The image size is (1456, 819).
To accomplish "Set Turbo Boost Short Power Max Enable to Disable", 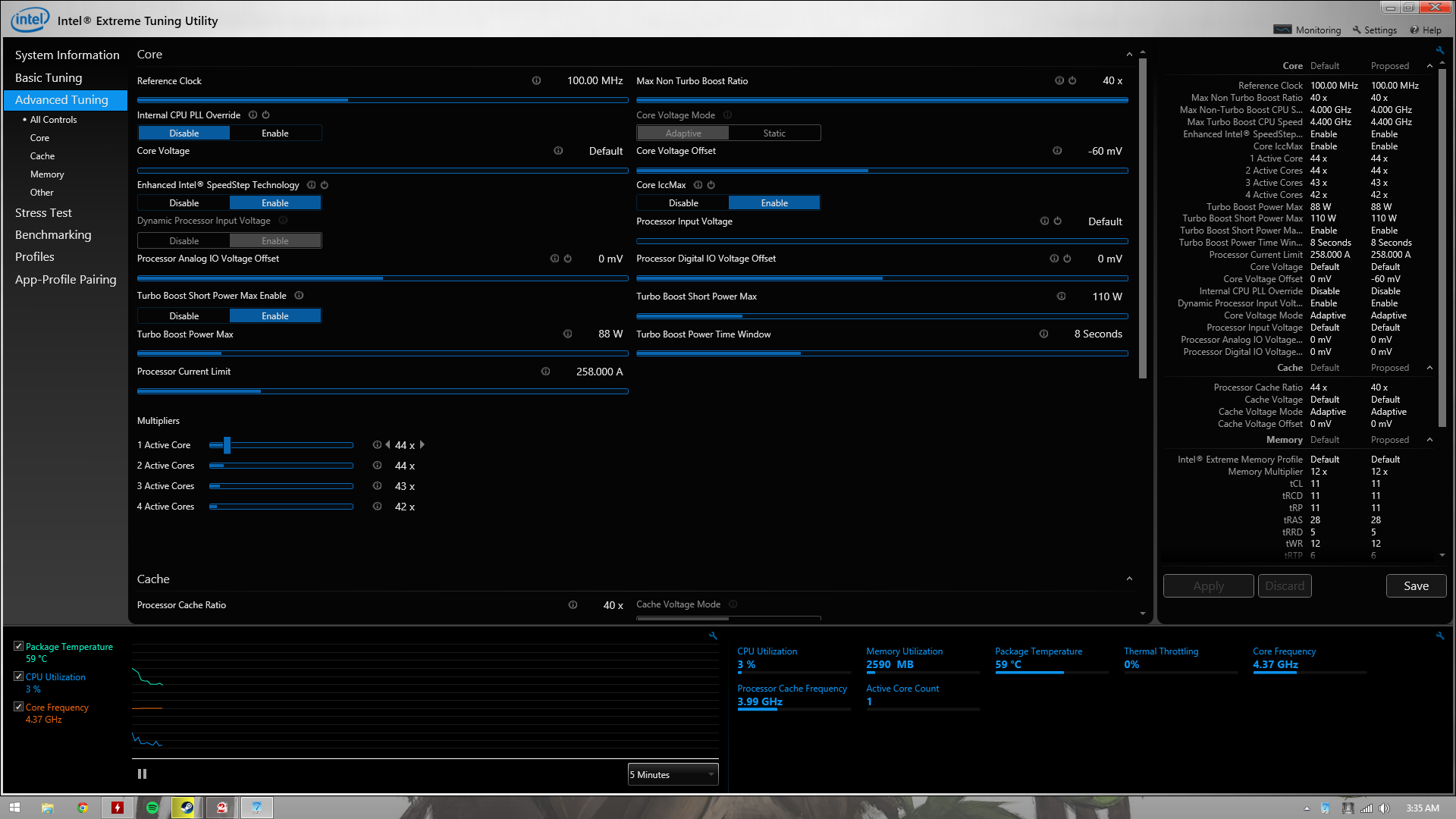I will pyautogui.click(x=184, y=316).
